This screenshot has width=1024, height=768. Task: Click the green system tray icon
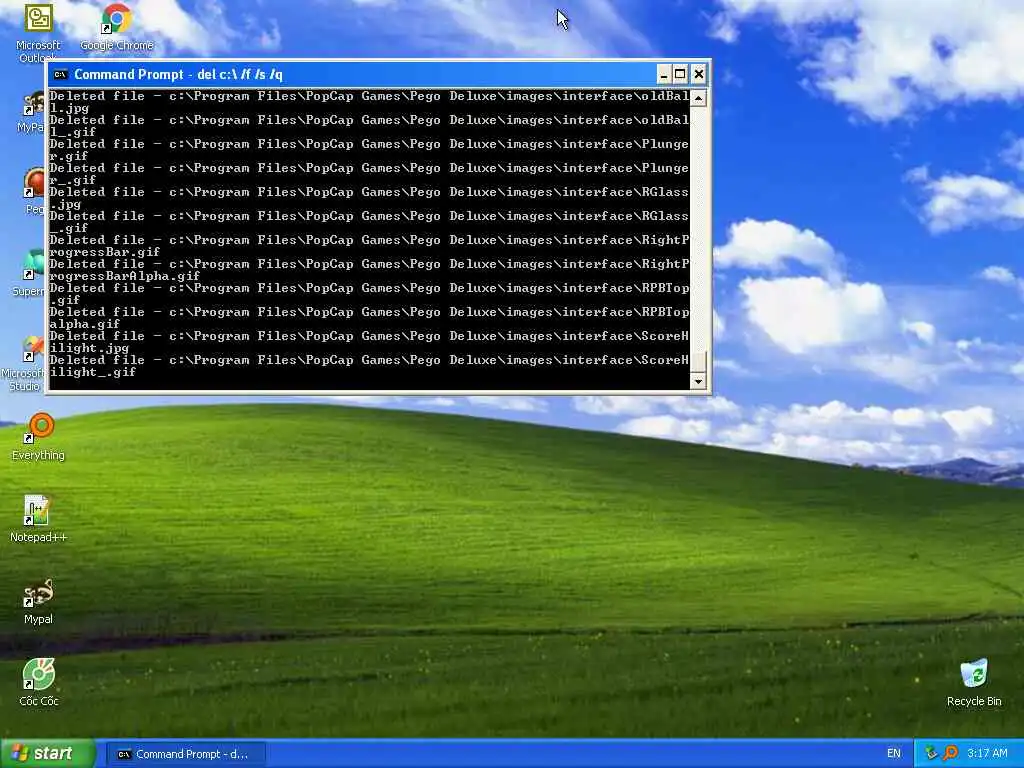(931, 753)
